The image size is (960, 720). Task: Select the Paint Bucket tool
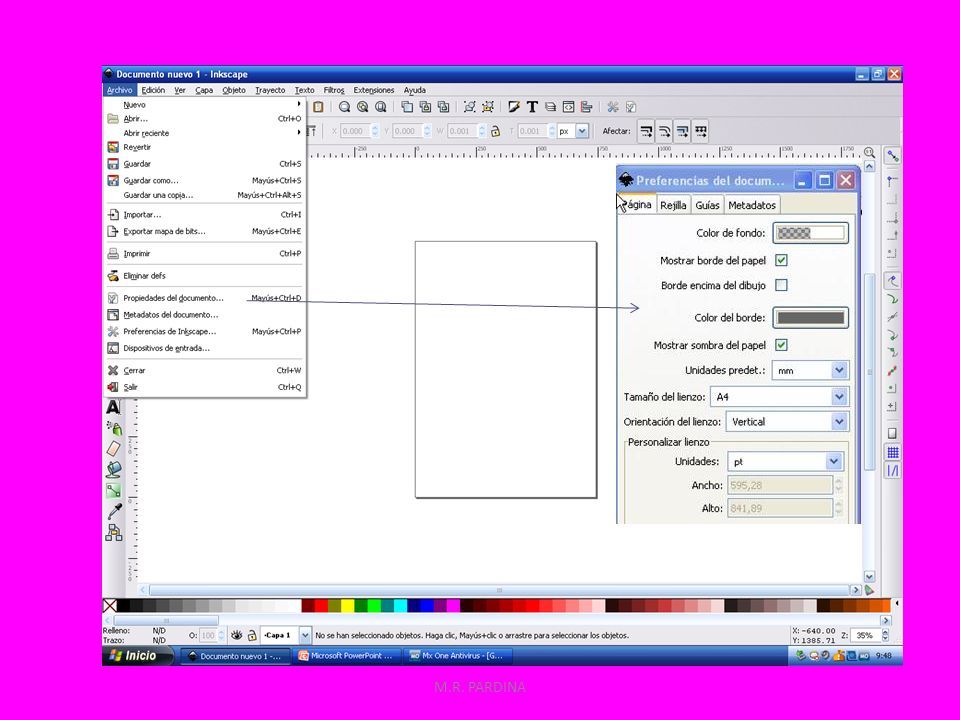[x=114, y=470]
